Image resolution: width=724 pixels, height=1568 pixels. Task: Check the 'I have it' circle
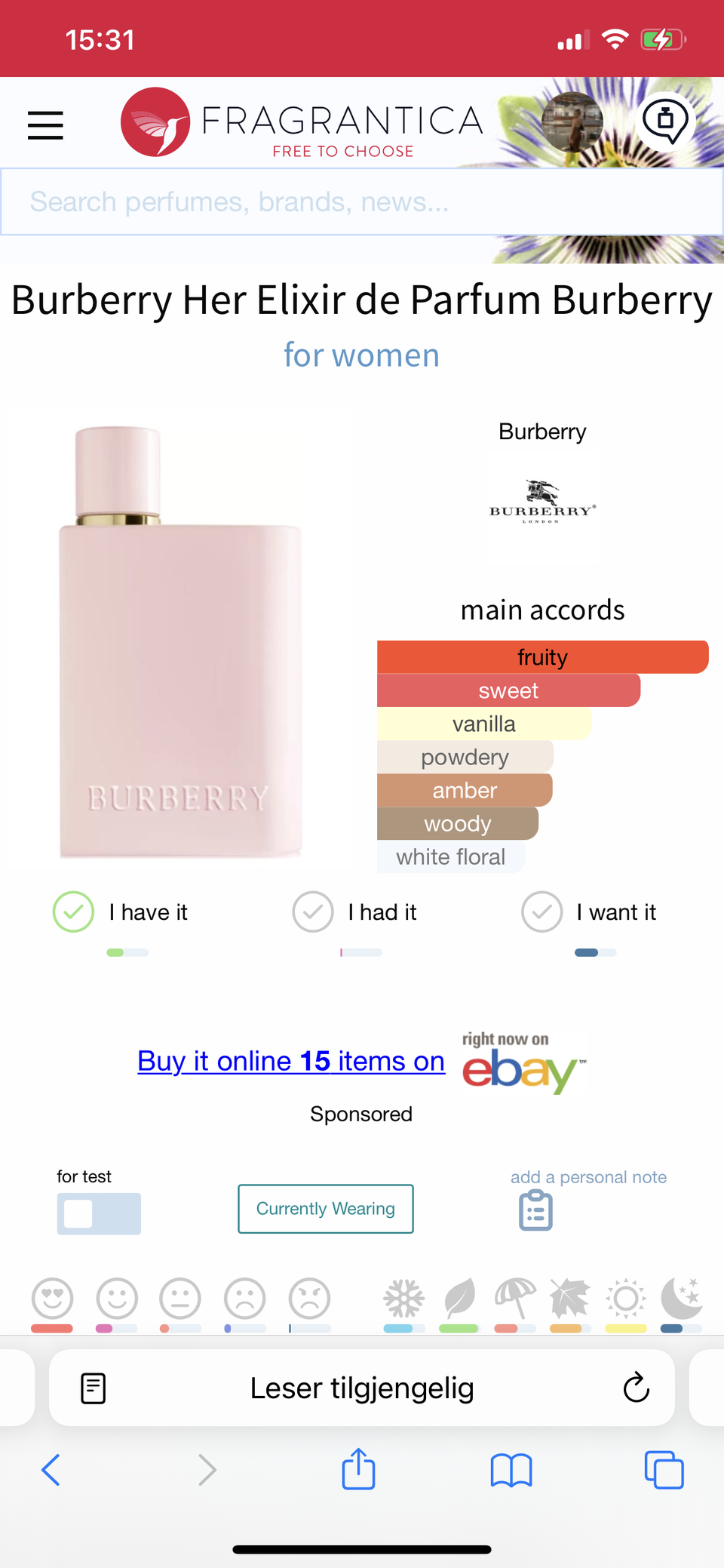click(73, 912)
